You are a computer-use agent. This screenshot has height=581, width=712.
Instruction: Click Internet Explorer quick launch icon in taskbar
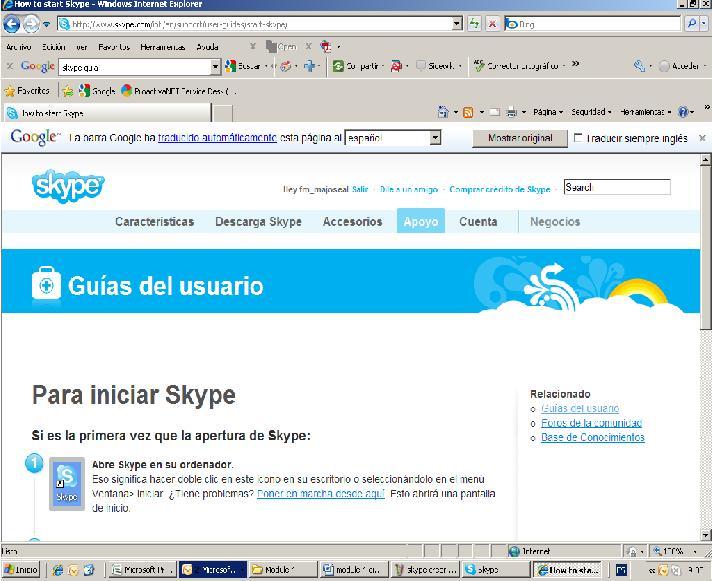(58, 570)
